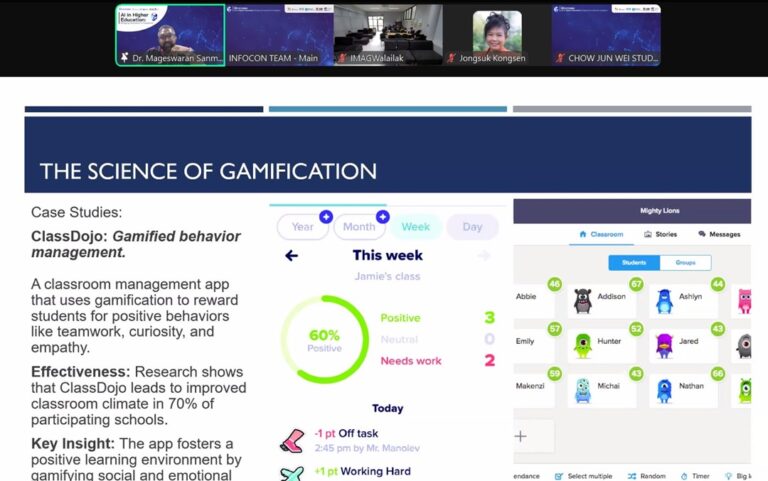Click Addison's gray monster avatar
The height and width of the screenshot is (481, 768).
tap(582, 301)
